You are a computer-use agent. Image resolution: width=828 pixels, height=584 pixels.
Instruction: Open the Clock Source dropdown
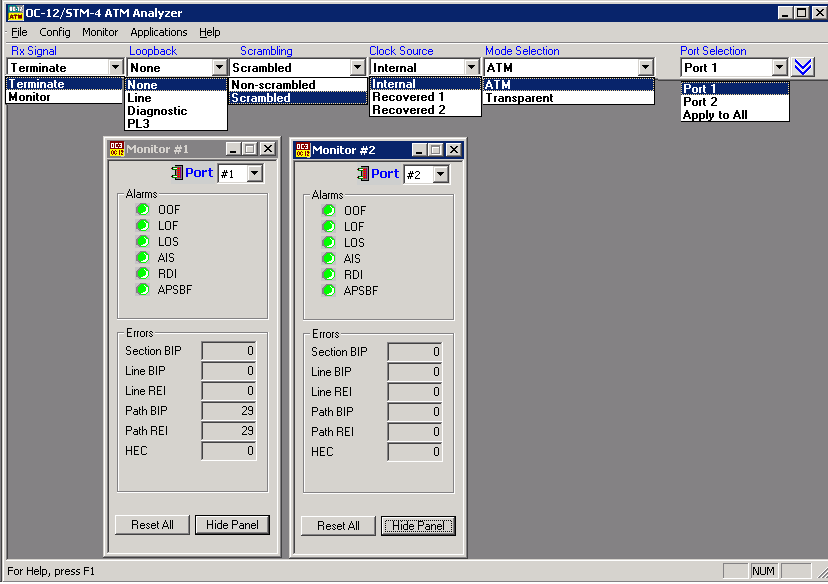472,68
